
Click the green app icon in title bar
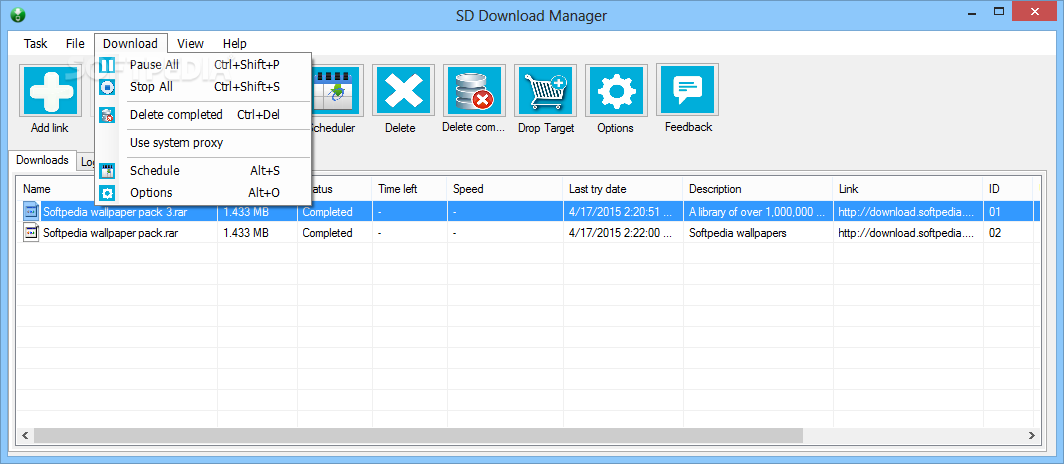pos(18,15)
